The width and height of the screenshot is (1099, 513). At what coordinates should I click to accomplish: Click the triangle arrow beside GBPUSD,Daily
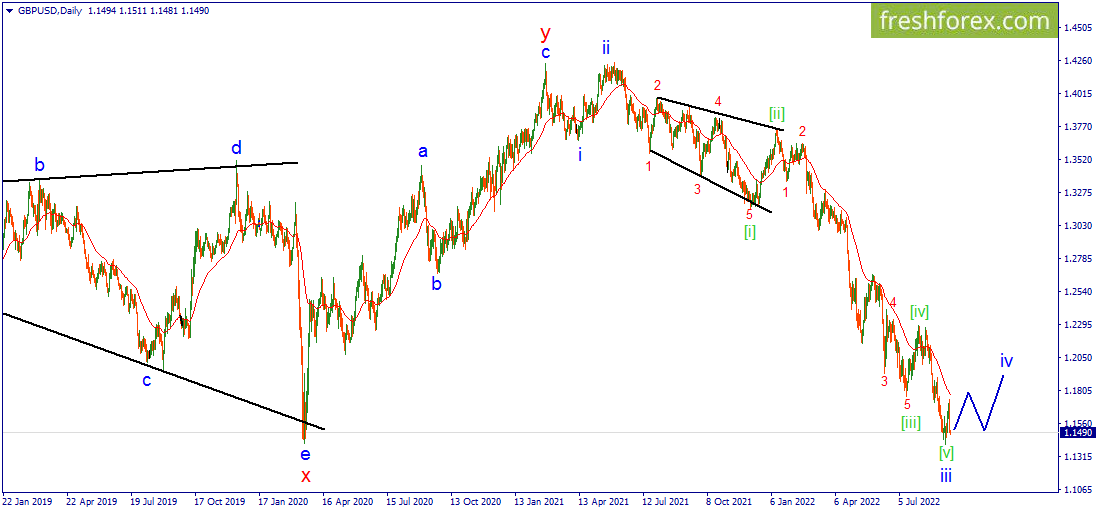click(x=8, y=11)
